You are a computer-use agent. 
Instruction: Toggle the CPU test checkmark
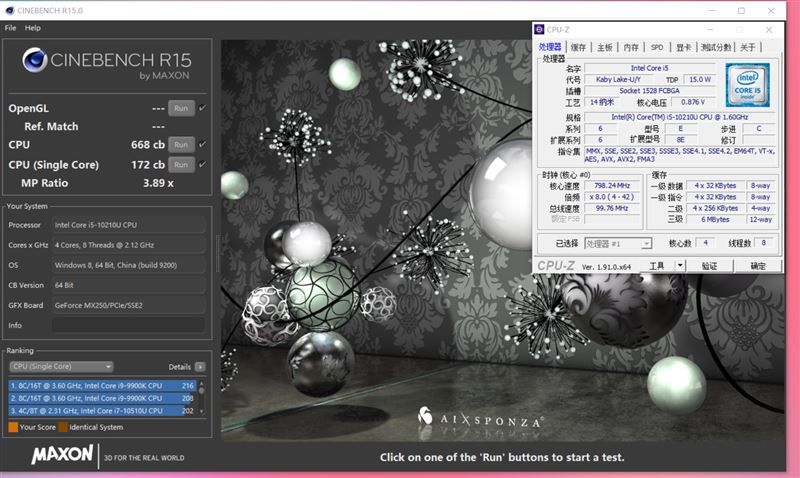(203, 145)
